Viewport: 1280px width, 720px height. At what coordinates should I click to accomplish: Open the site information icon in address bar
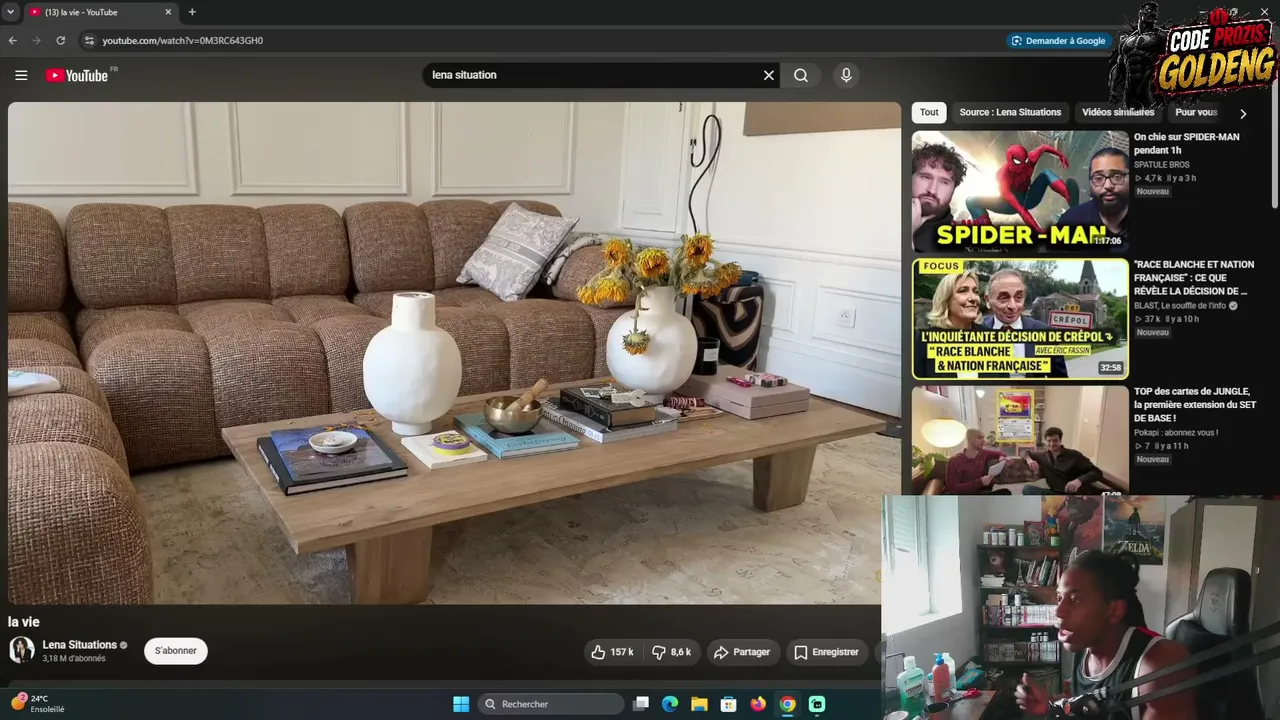89,41
